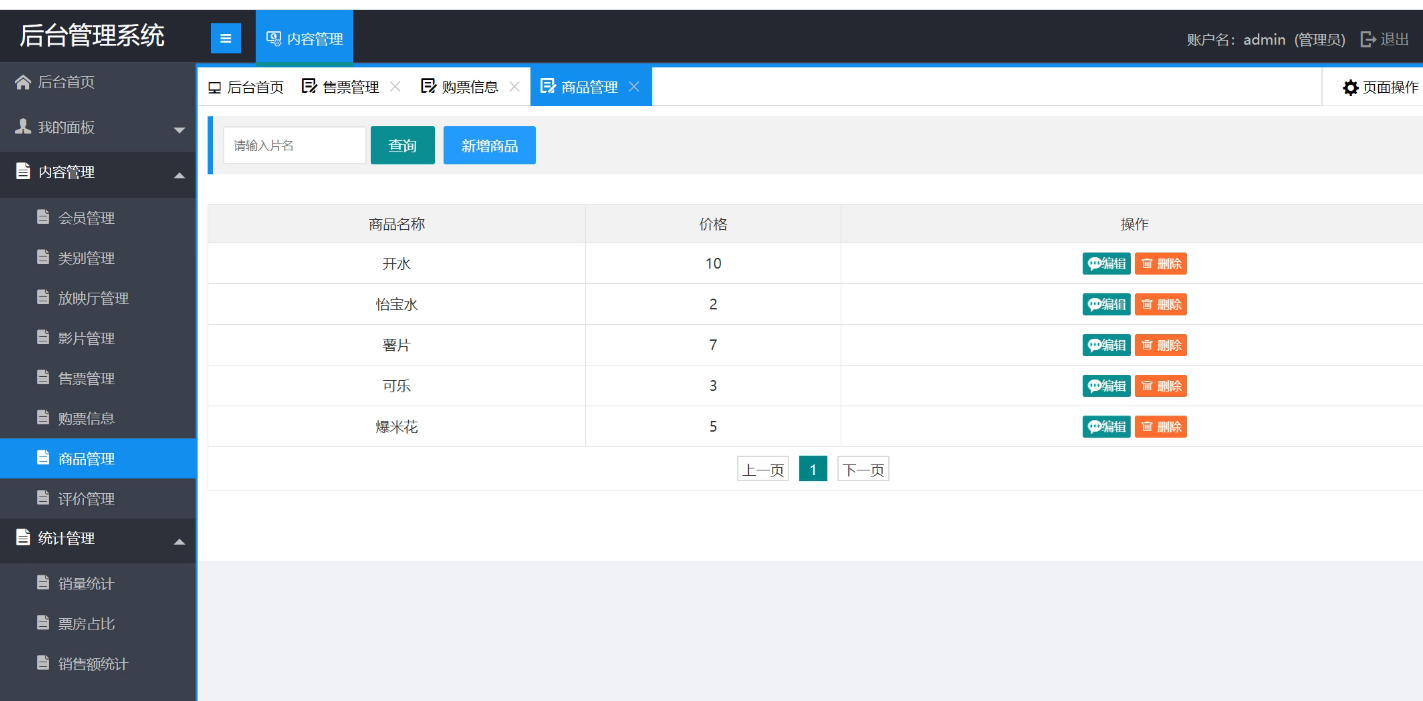Image resolution: width=1423 pixels, height=701 pixels.
Task: Open the 内容管理 top navigation item
Action: [304, 38]
